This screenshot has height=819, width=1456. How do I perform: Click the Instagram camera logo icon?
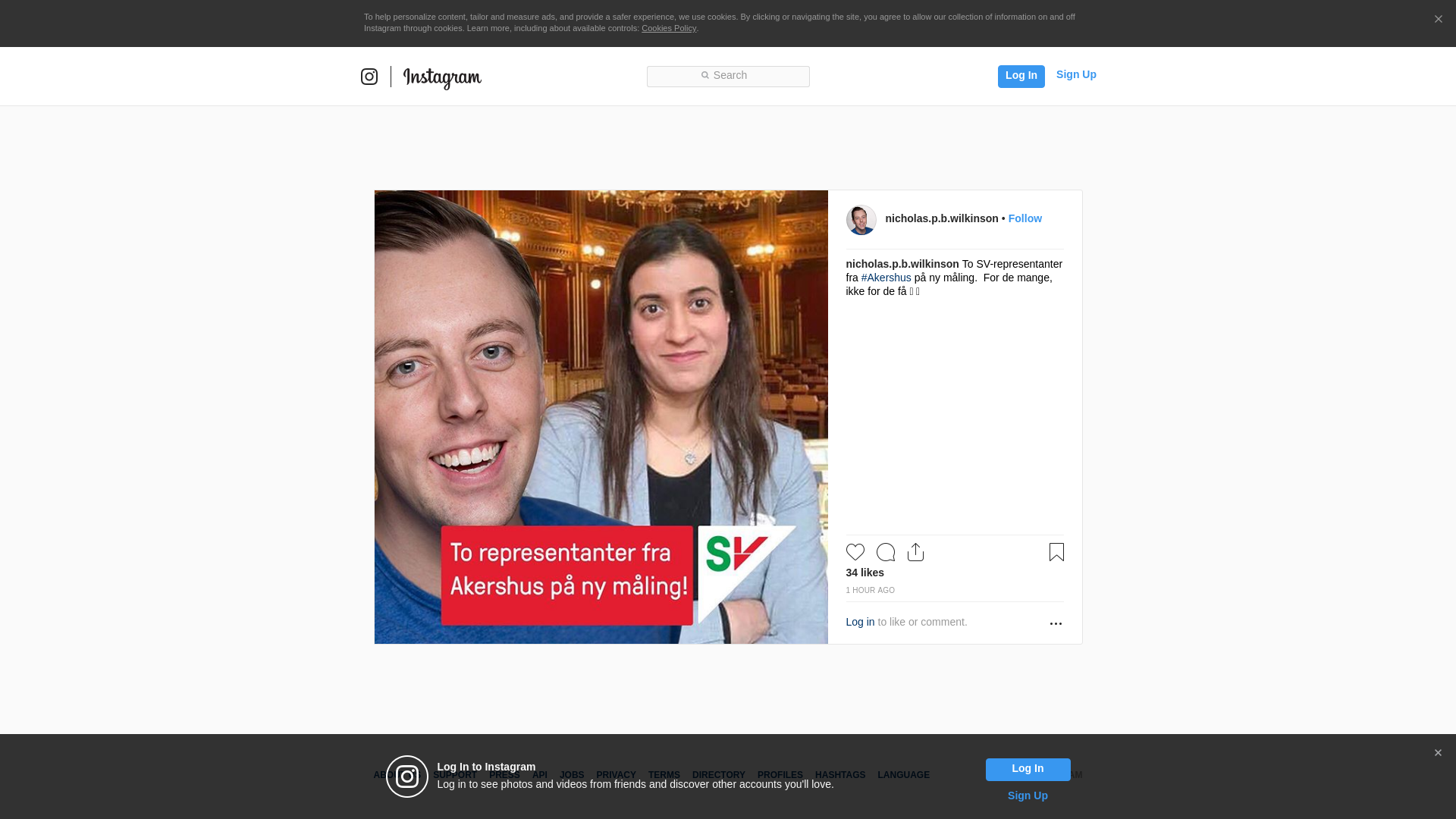tap(369, 77)
